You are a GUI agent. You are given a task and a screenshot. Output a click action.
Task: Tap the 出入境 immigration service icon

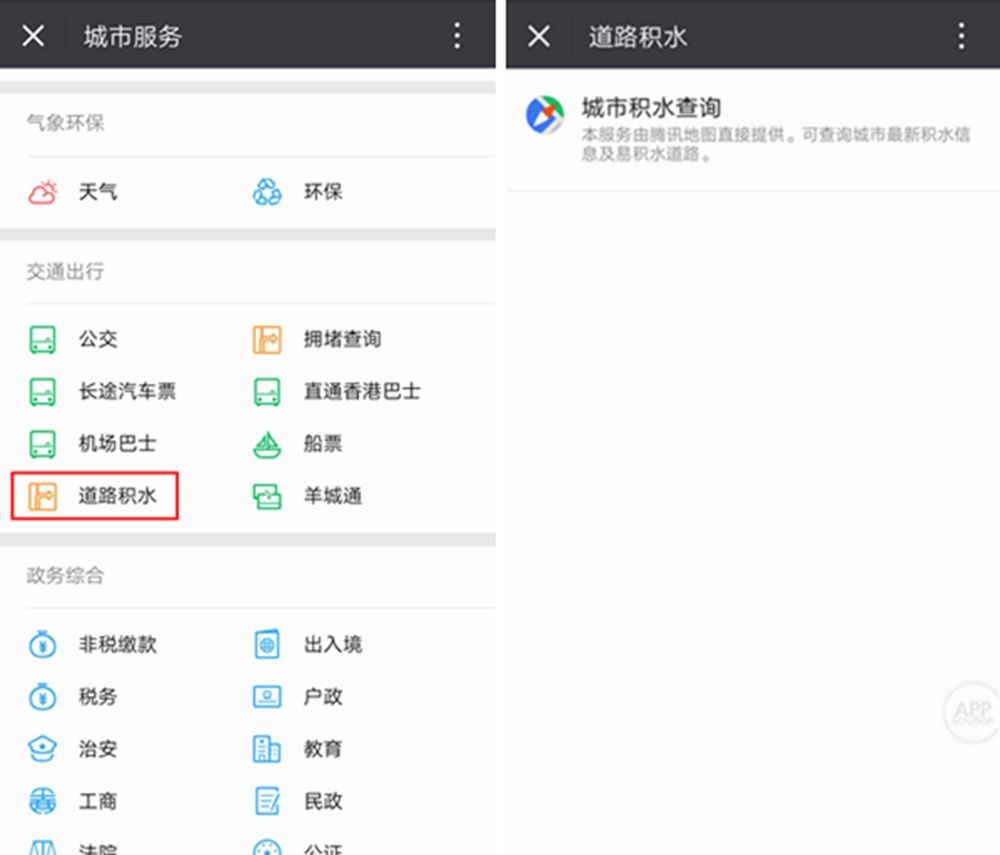[265, 644]
